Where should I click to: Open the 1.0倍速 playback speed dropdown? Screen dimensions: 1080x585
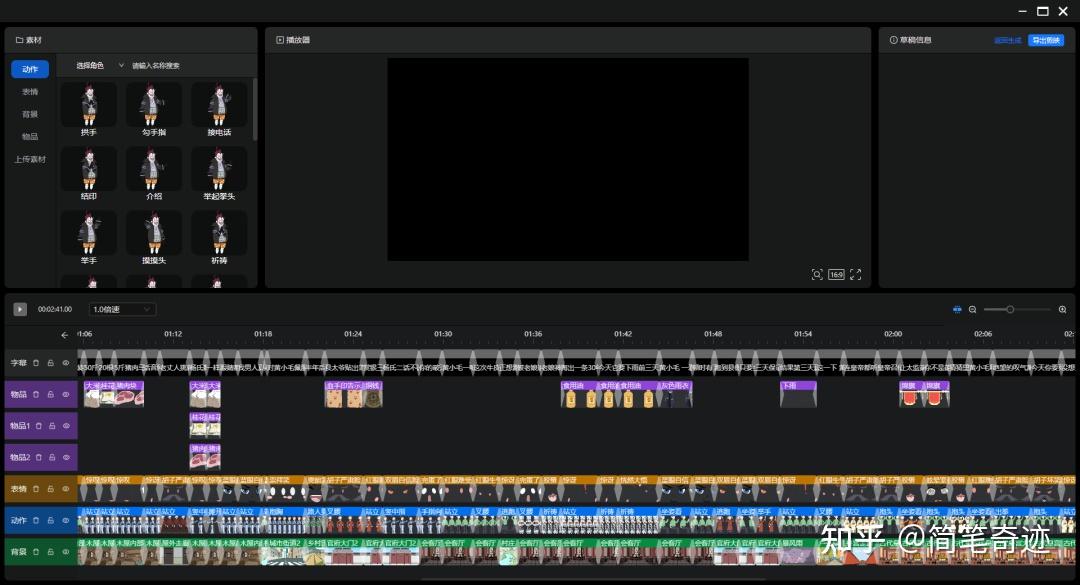[122, 309]
